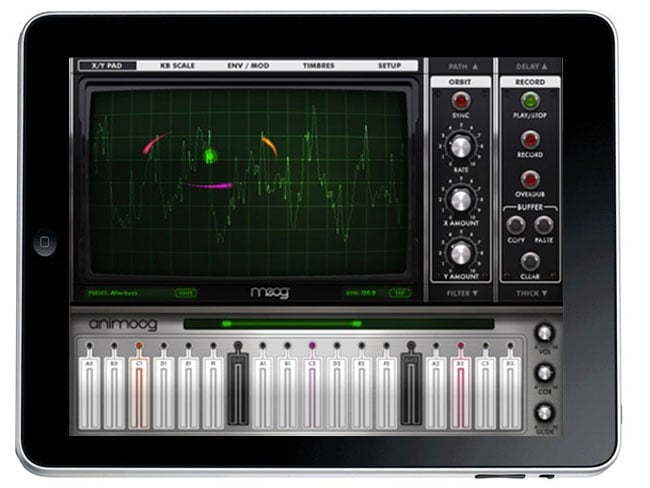Viewport: 650px width, 488px height.
Task: Click the GLIDE knob
Action: click(x=545, y=412)
